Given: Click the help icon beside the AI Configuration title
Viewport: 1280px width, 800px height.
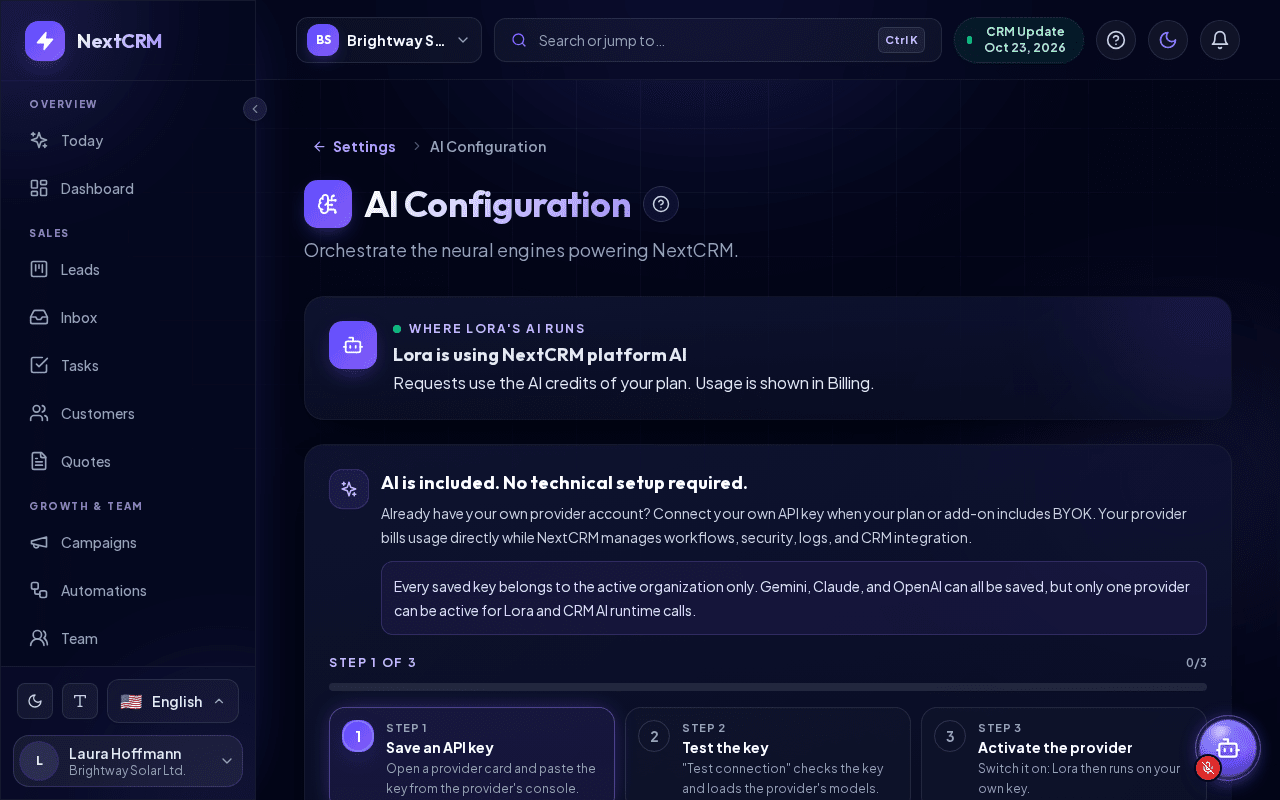Looking at the screenshot, I should click(661, 204).
